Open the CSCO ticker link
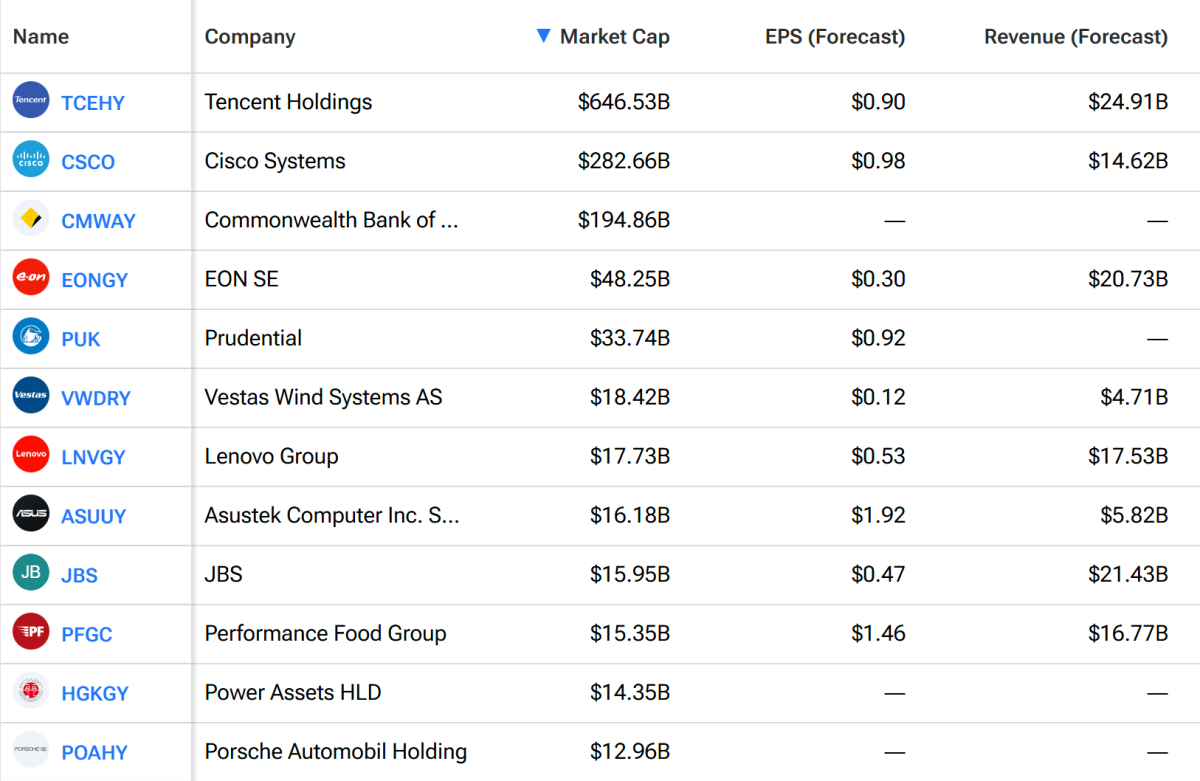This screenshot has height=781, width=1200. pos(88,162)
